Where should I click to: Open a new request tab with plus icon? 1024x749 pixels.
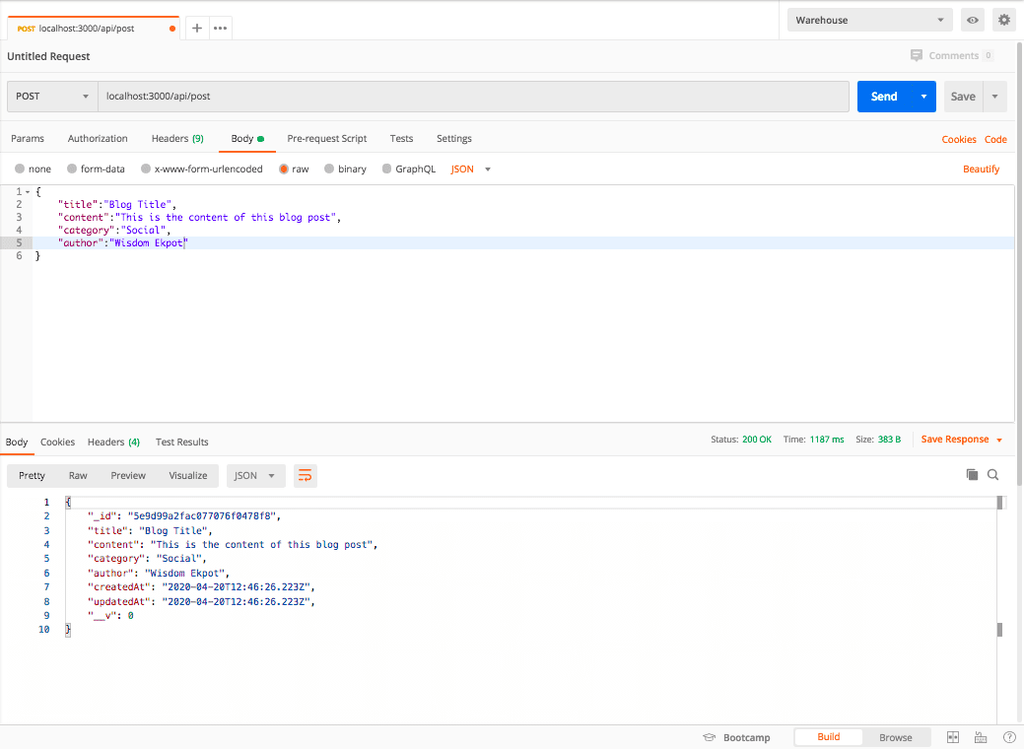[x=197, y=28]
